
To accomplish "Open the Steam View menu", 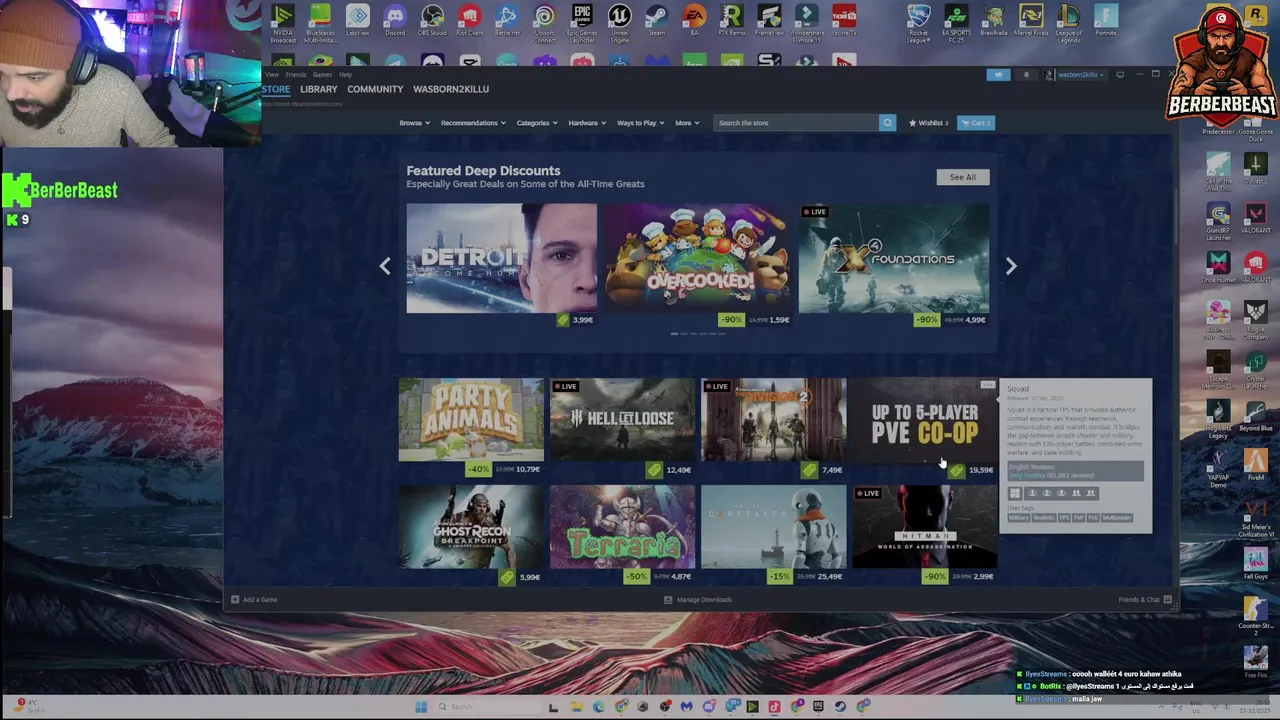I will 271,75.
